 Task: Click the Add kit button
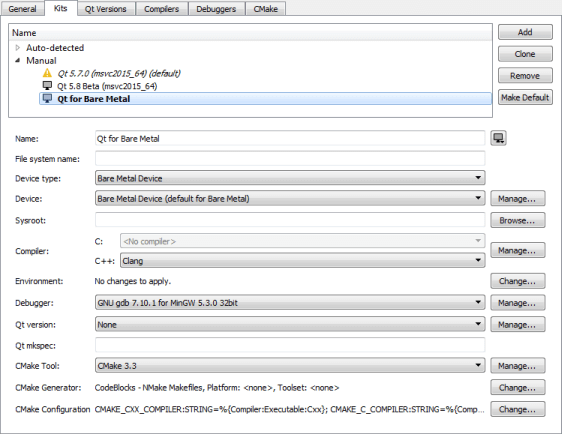tap(525, 32)
